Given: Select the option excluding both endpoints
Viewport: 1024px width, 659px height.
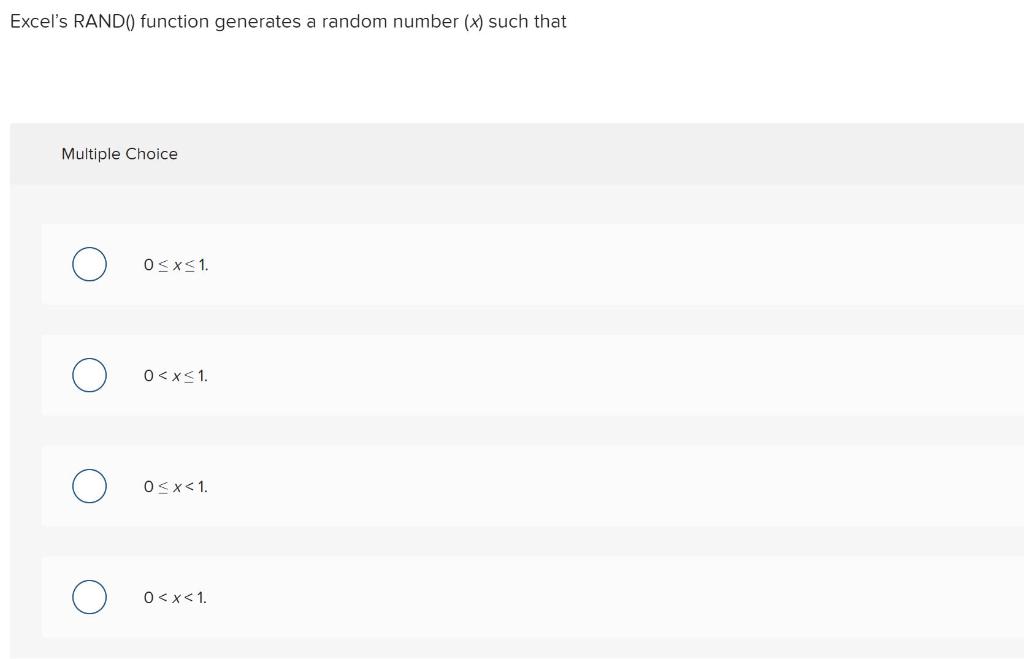Looking at the screenshot, I should pyautogui.click(x=89, y=597).
